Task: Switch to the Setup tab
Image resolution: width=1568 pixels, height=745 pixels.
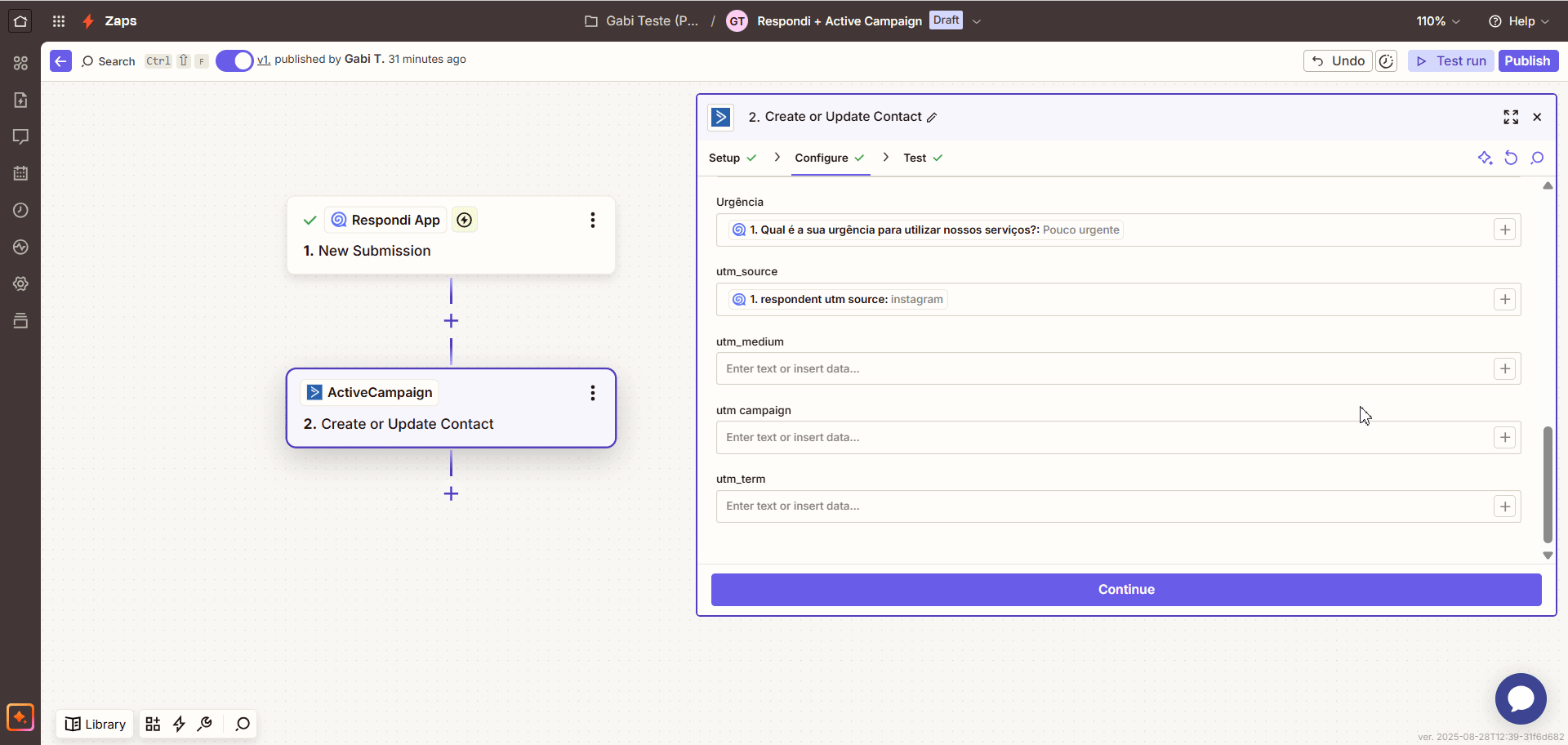Action: point(732,158)
